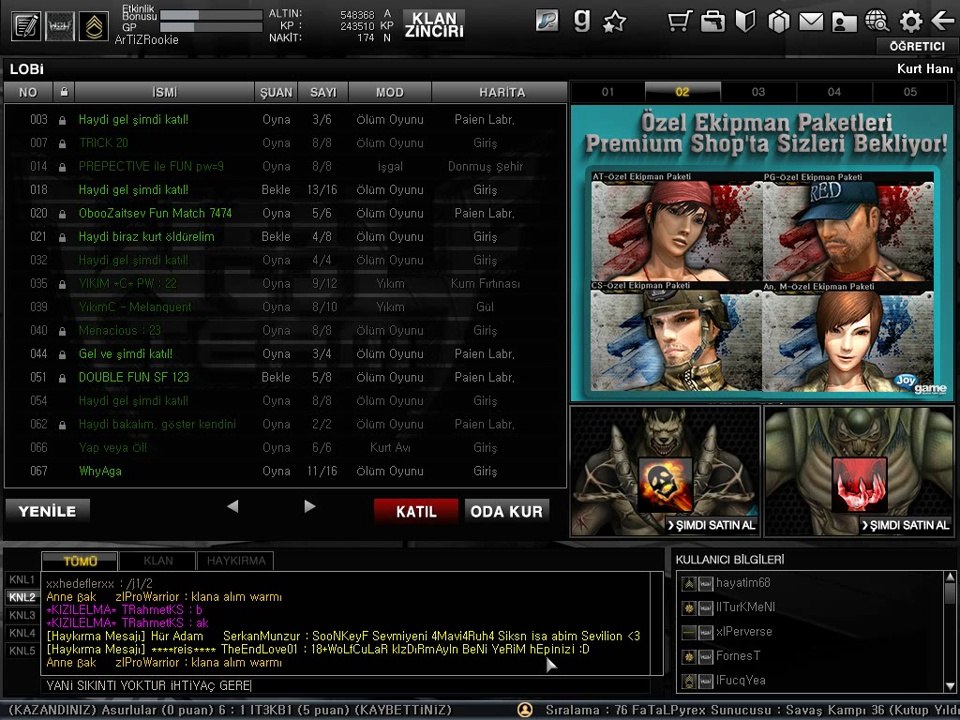The height and width of the screenshot is (720, 960).
Task: Sort rooms by İSMİ column header
Action: pos(164,92)
